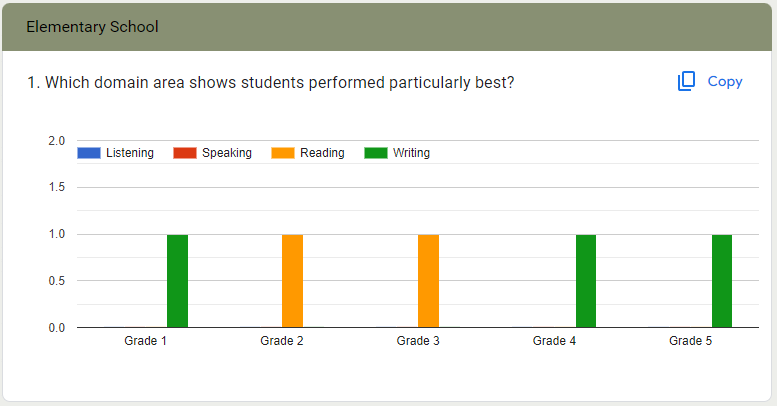Click the orange Reading legend swatch
Screen dimensions: 777x406
(x=283, y=153)
